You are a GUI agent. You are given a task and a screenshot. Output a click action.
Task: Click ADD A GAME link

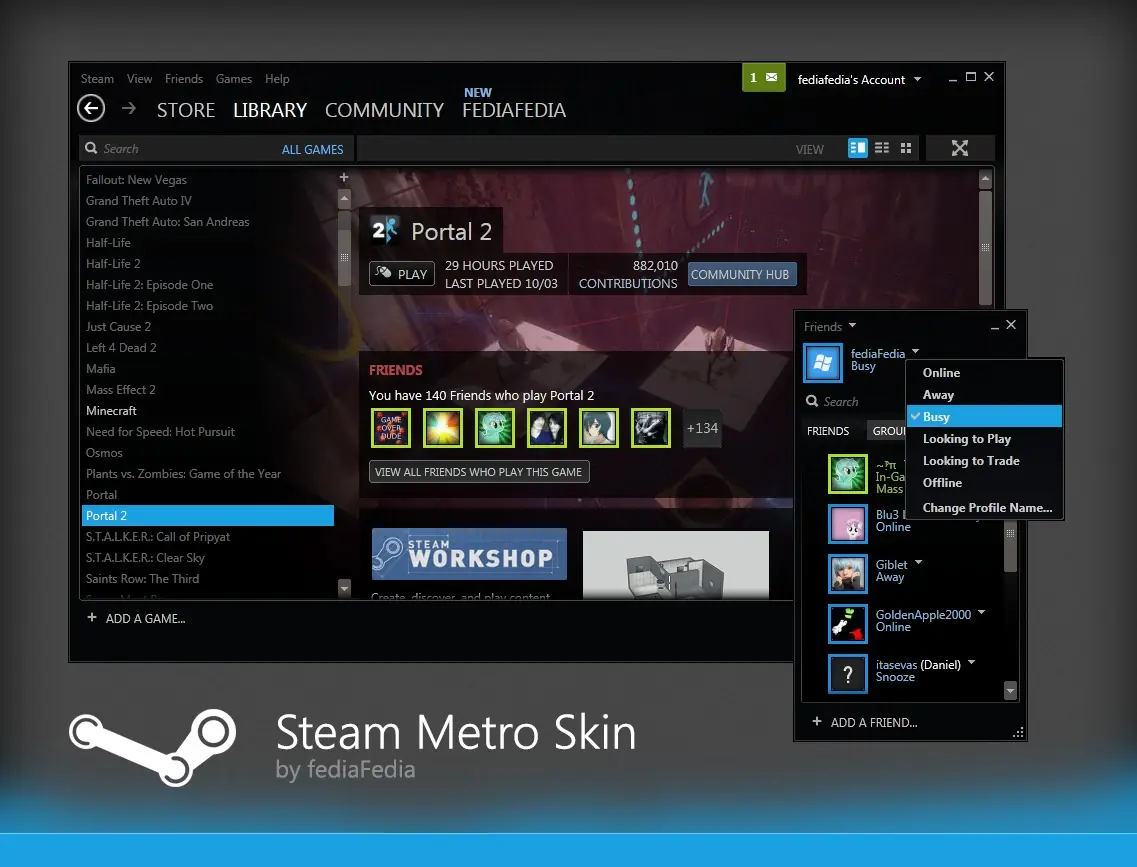(x=145, y=618)
